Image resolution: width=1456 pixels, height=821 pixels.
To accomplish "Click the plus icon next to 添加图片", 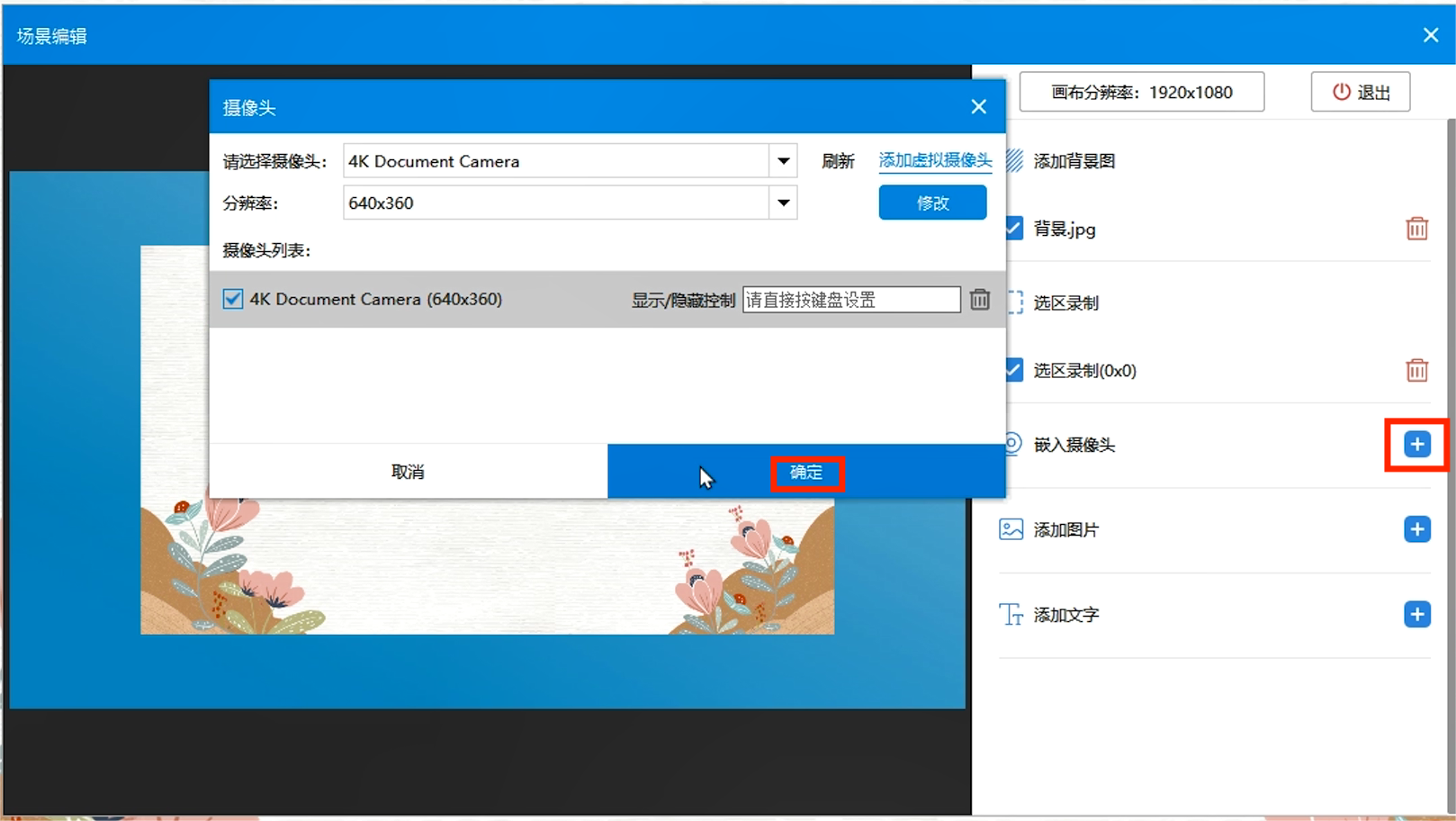I will point(1416,529).
